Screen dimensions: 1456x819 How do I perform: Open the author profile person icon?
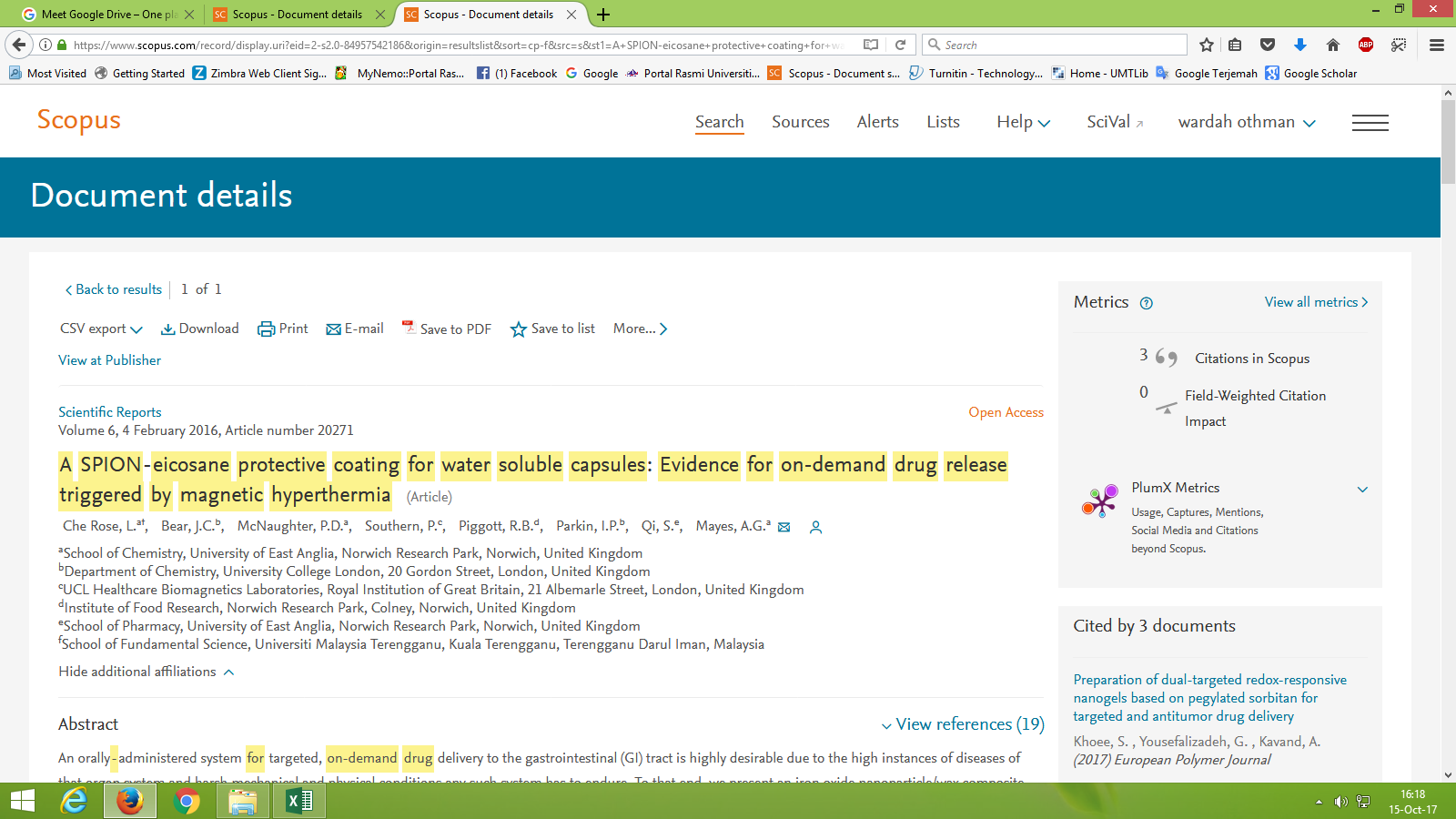tap(815, 527)
